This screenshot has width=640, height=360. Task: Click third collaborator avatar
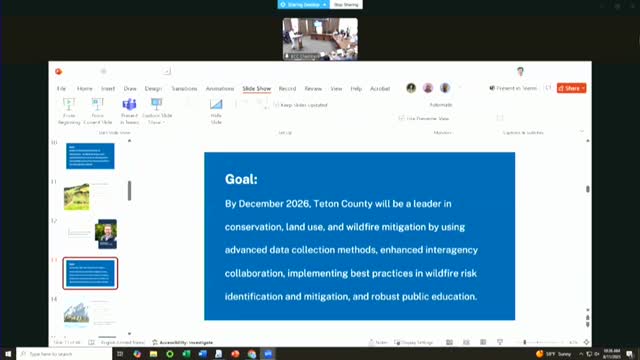[x=445, y=88]
